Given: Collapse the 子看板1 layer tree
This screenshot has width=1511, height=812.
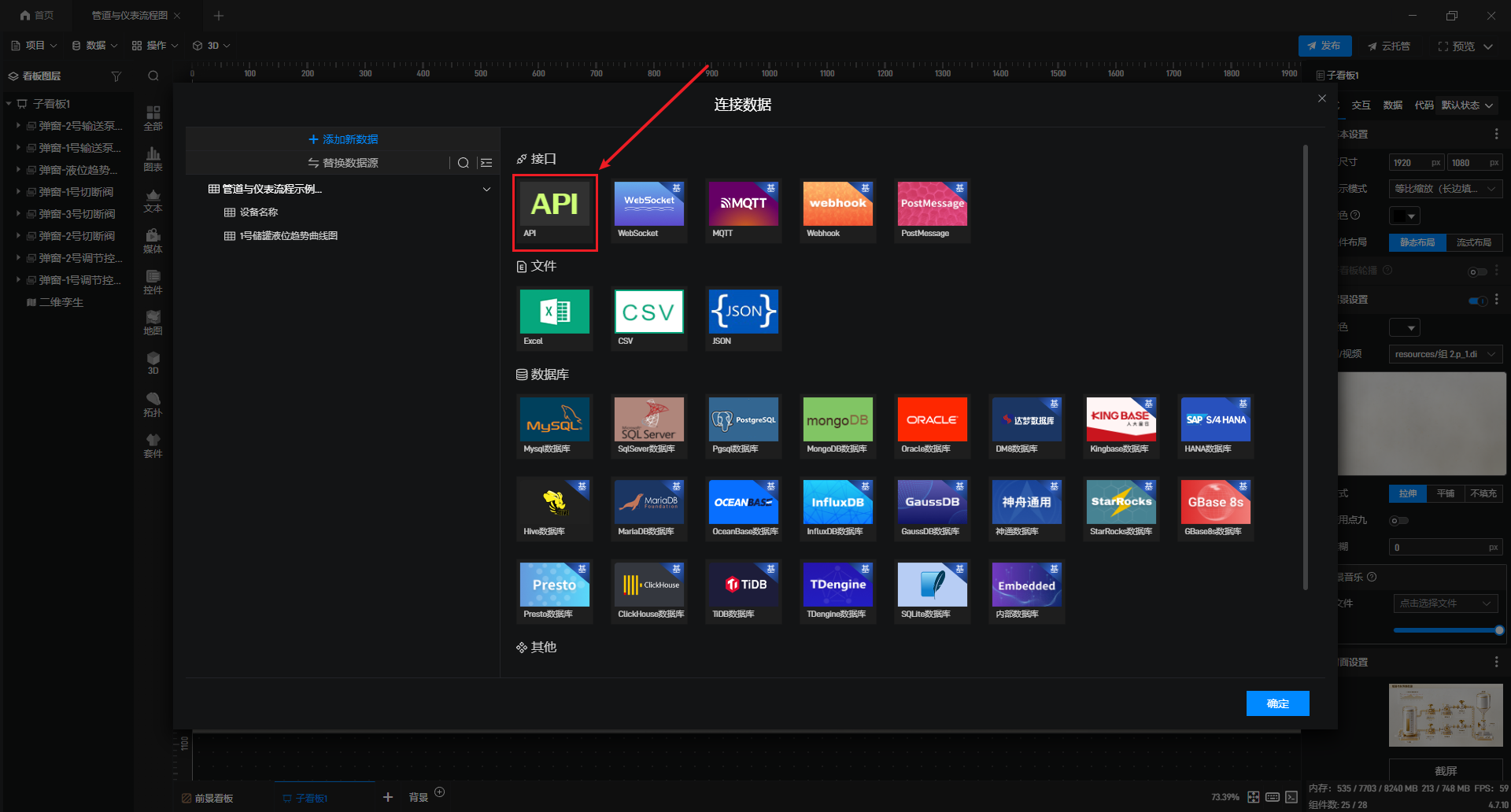Looking at the screenshot, I should pos(9,104).
